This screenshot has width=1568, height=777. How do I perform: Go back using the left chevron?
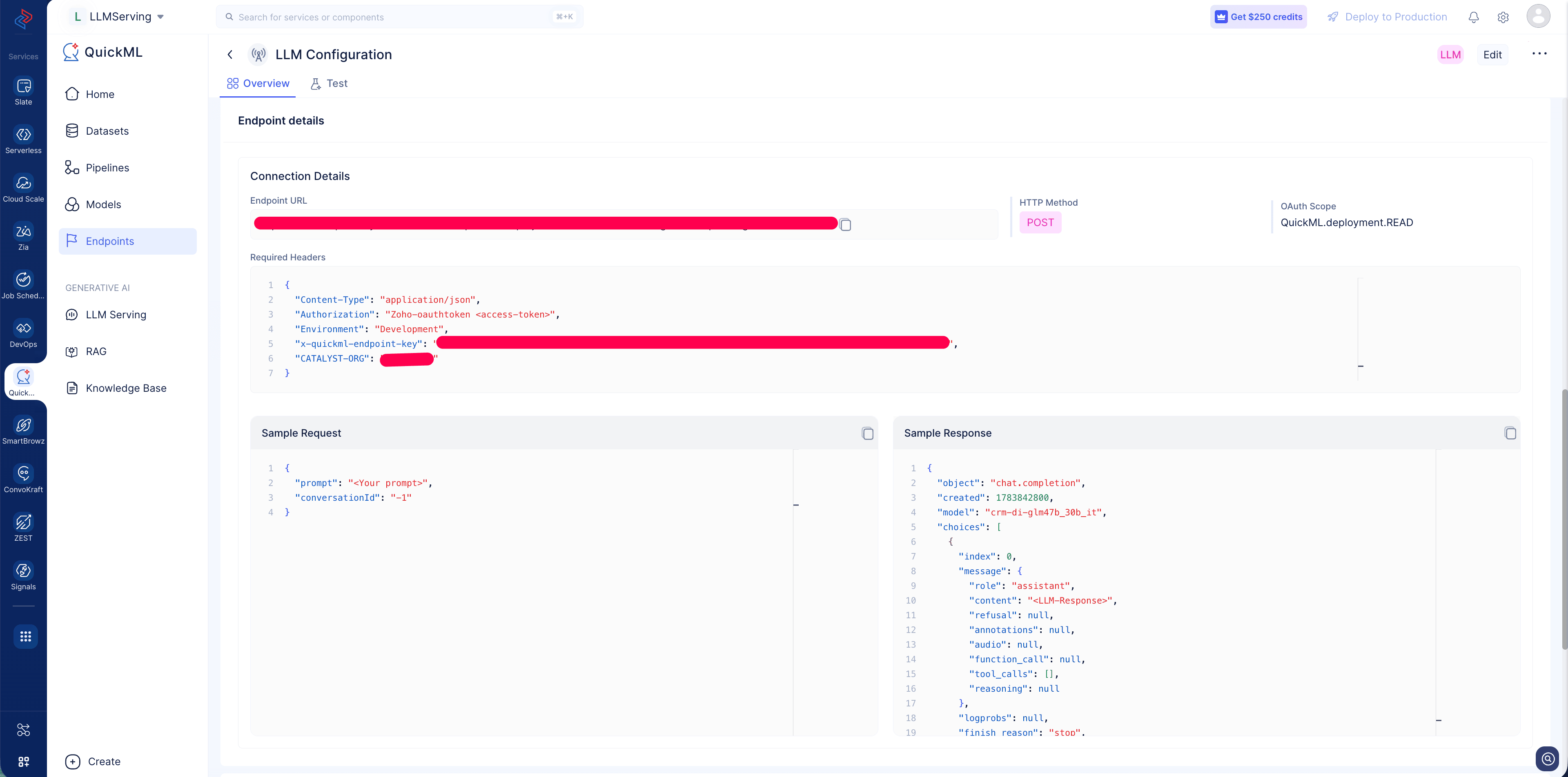tap(230, 54)
